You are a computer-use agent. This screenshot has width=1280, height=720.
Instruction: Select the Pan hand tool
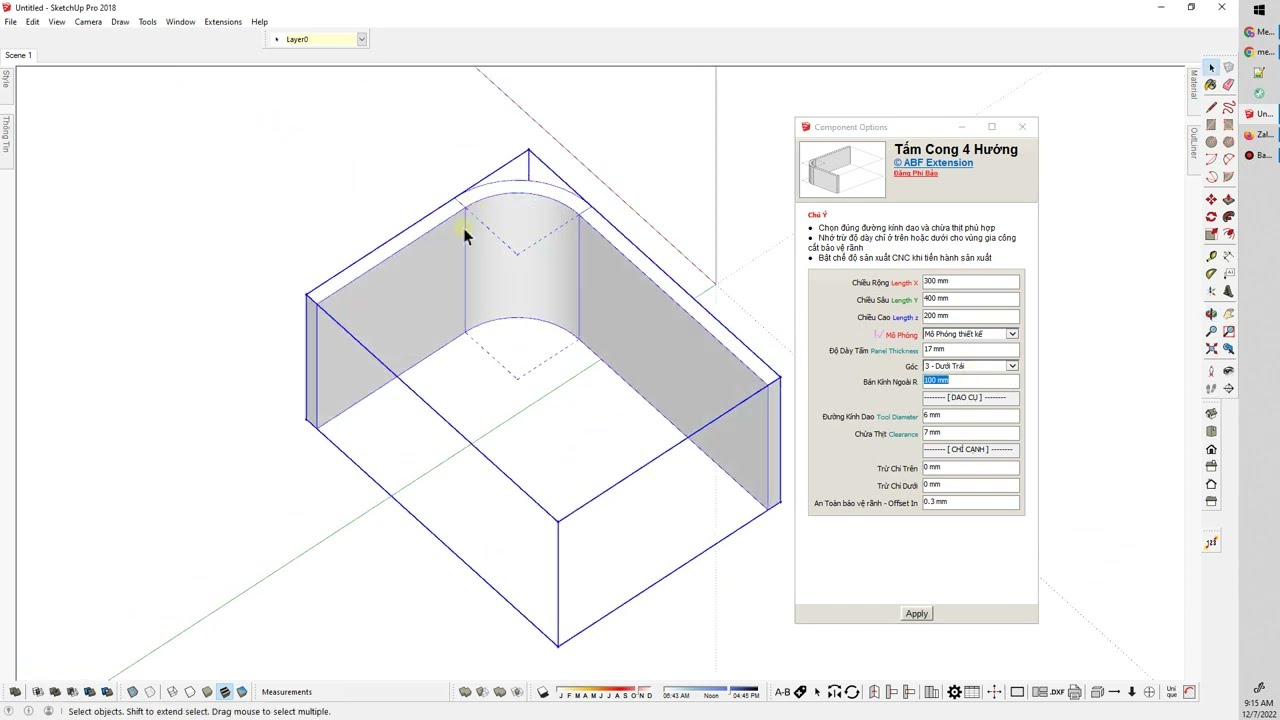tap(1229, 314)
